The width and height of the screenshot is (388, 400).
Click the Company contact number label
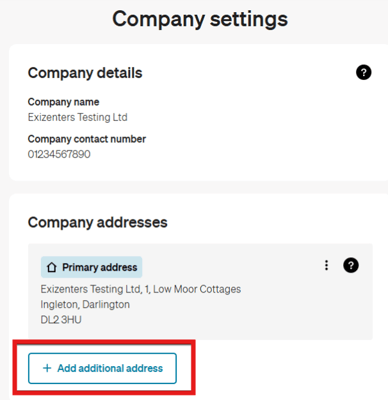pos(87,139)
